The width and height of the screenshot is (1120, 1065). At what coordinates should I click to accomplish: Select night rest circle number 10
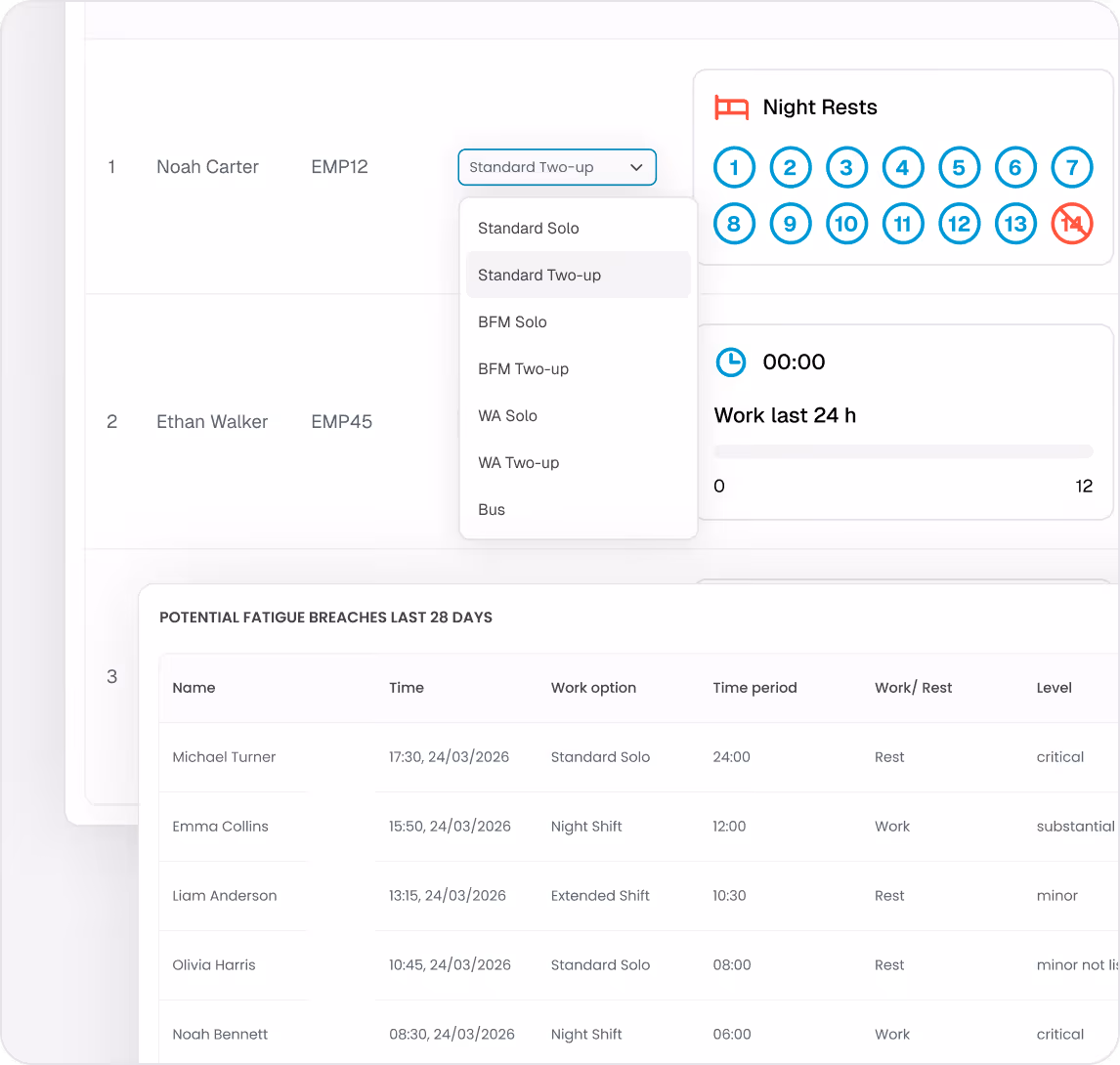[x=846, y=224]
